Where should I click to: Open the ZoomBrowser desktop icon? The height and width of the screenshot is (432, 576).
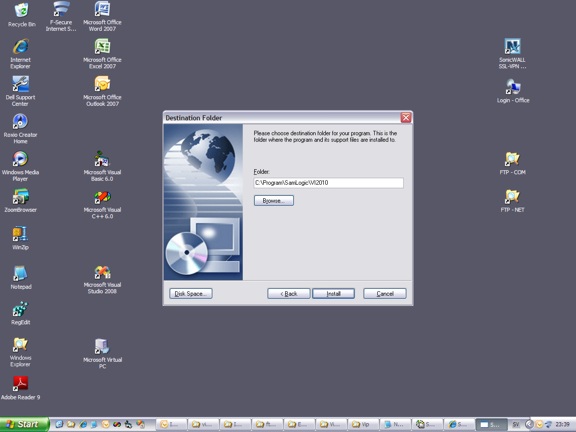(x=21, y=201)
